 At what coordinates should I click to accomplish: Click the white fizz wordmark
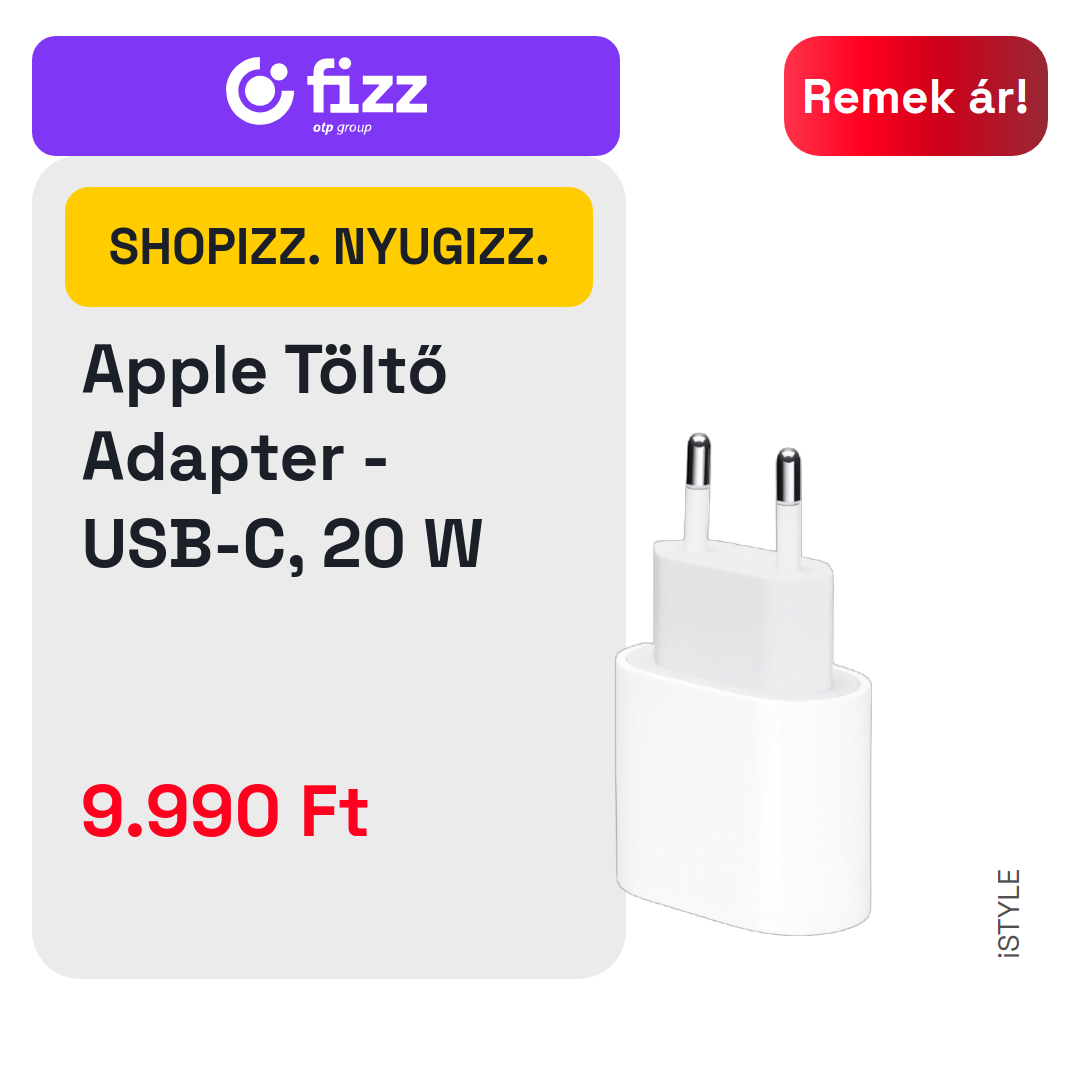pos(367,85)
